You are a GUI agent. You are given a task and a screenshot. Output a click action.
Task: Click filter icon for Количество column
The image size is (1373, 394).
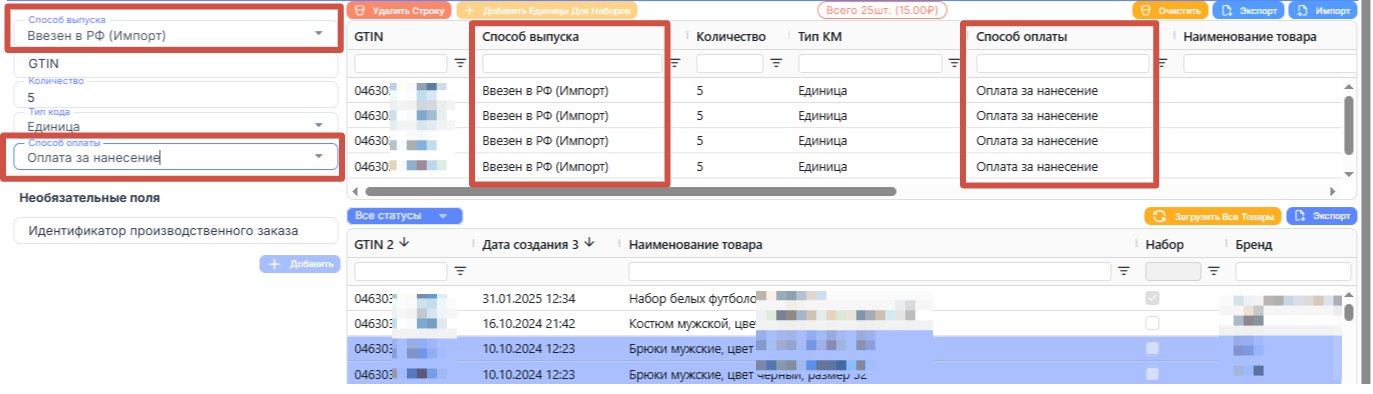coord(776,63)
